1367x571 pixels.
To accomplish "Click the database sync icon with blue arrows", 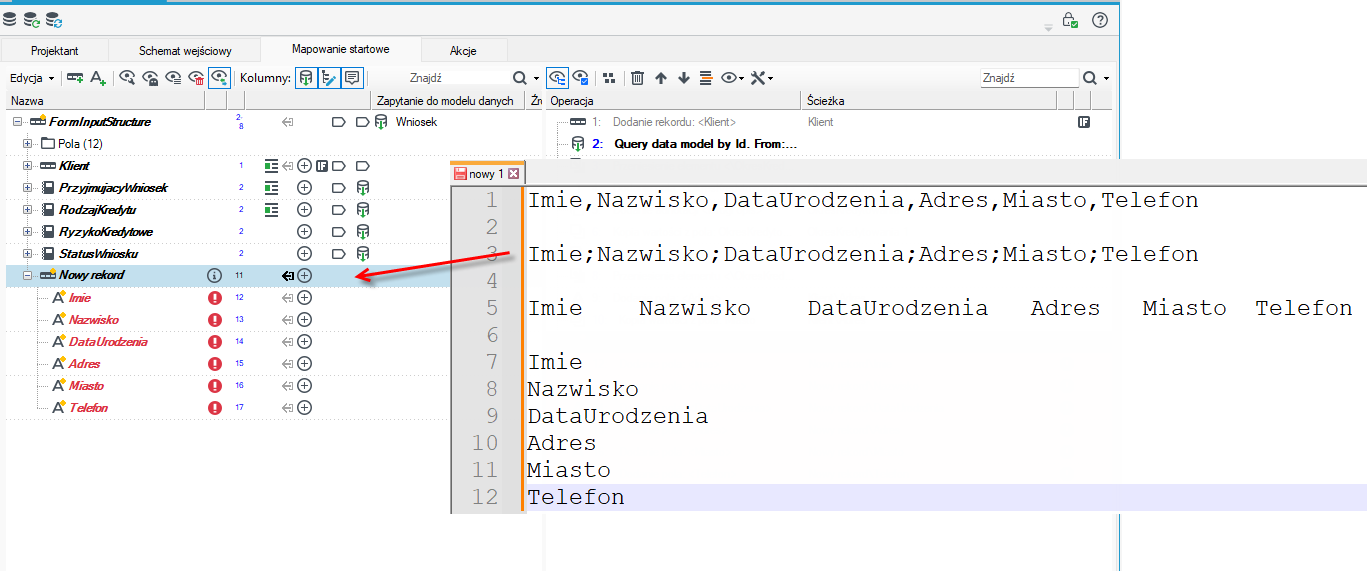I will (x=54, y=19).
